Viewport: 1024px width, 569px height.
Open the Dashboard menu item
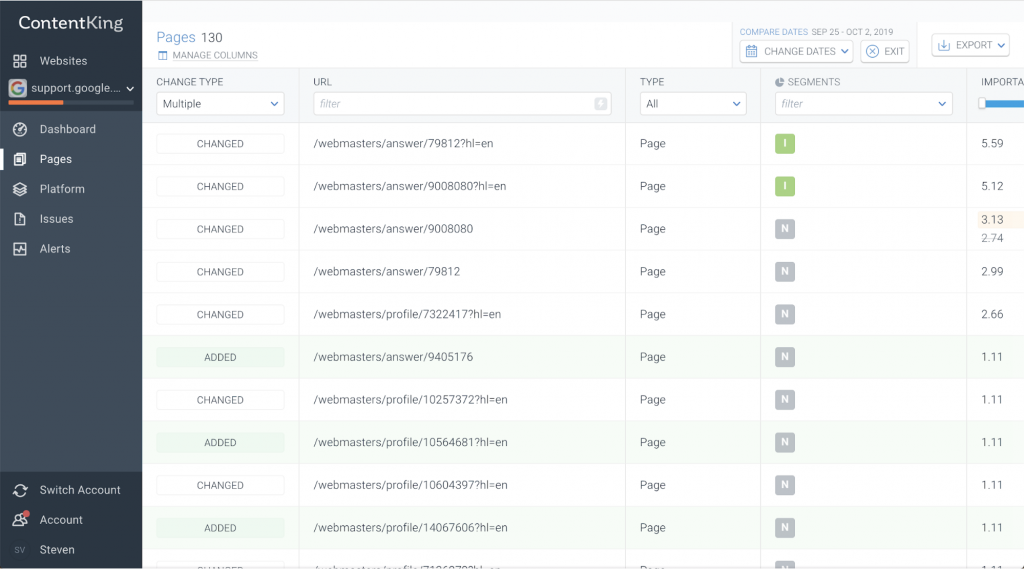tap(67, 129)
